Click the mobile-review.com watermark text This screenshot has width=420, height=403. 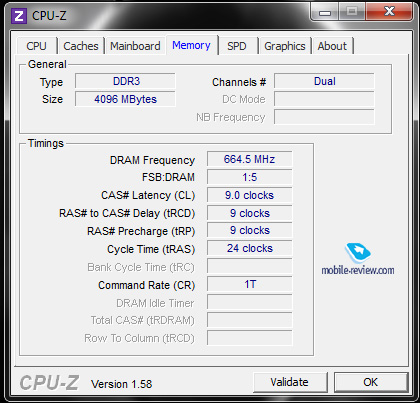coord(358,270)
